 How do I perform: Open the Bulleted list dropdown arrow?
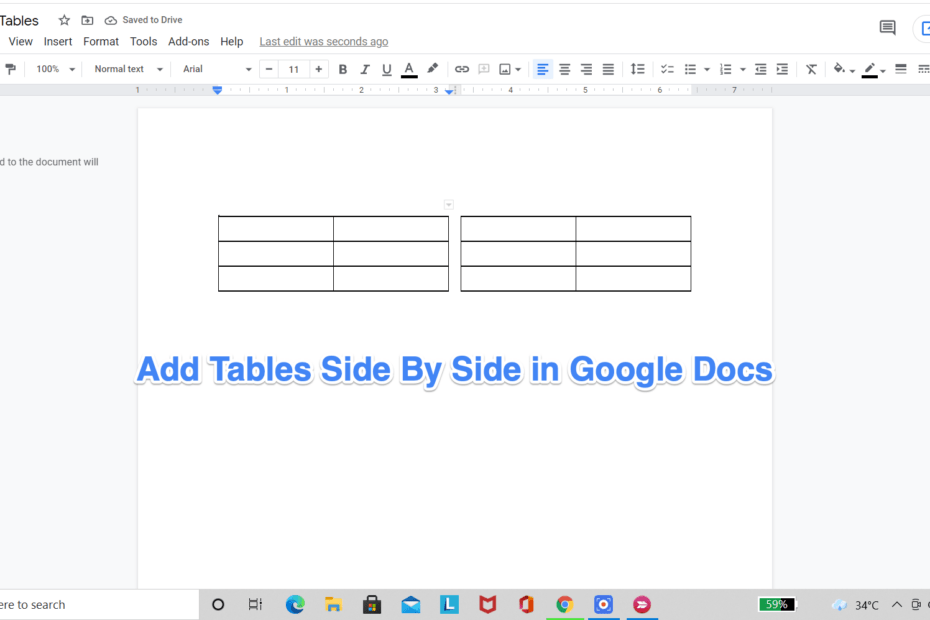[x=706, y=70]
